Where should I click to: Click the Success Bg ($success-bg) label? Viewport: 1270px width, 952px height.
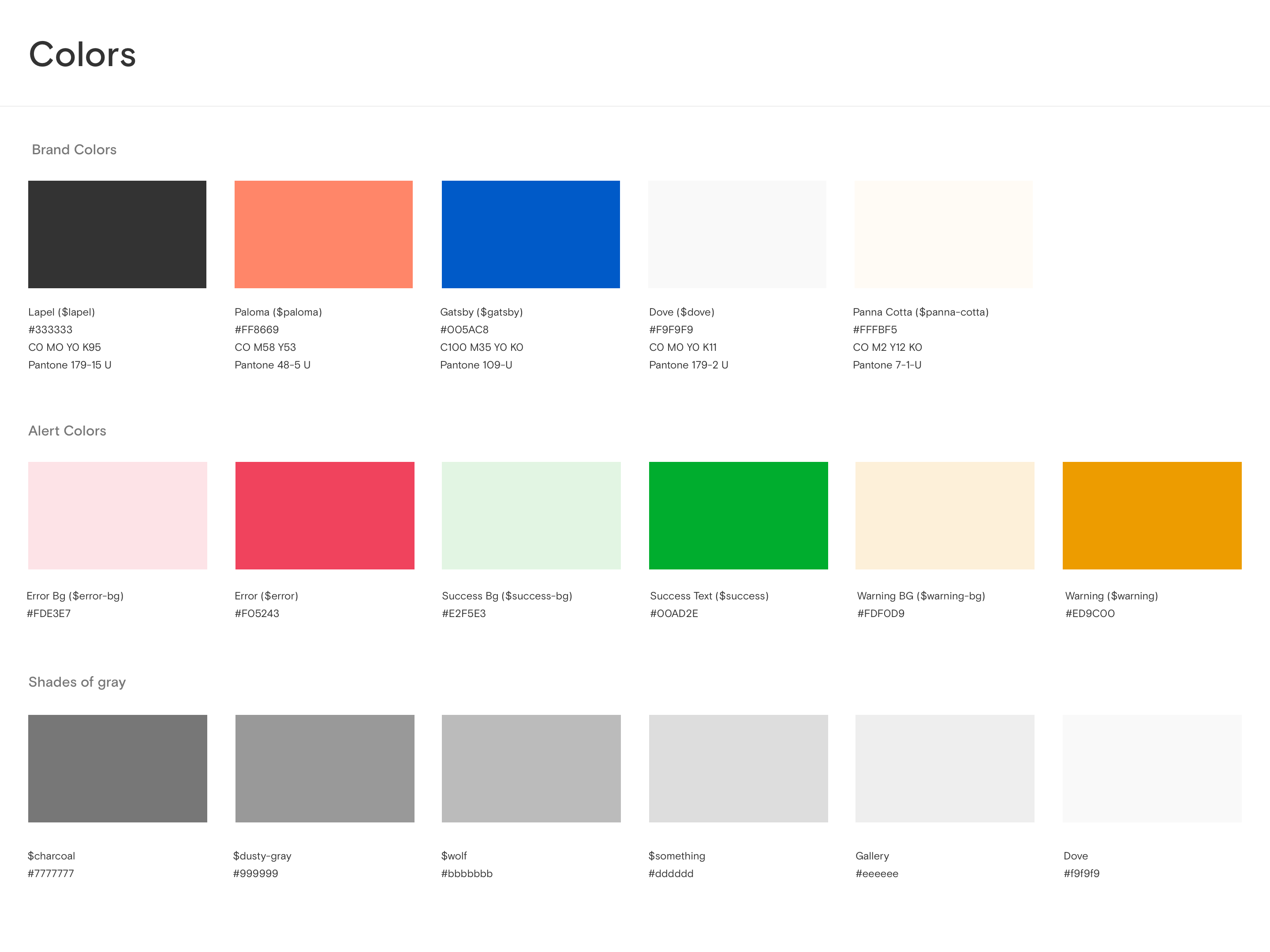[x=507, y=596]
